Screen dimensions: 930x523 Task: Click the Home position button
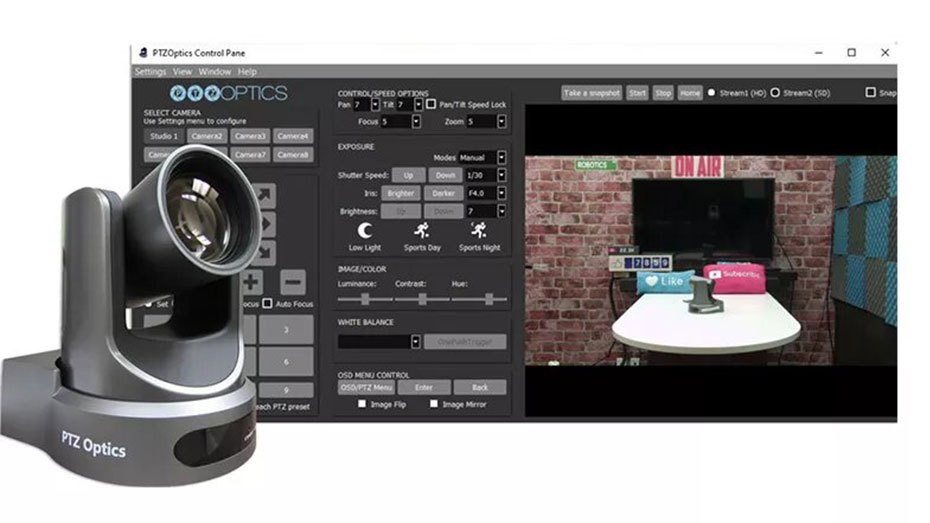coord(690,93)
